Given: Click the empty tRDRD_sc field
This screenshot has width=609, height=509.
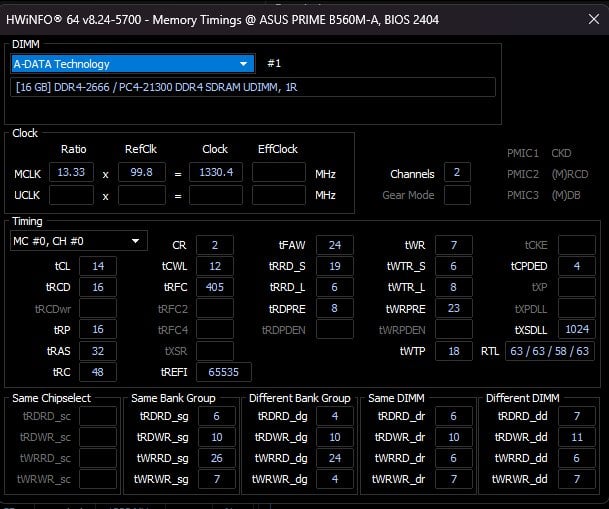Looking at the screenshot, I should [x=98, y=416].
